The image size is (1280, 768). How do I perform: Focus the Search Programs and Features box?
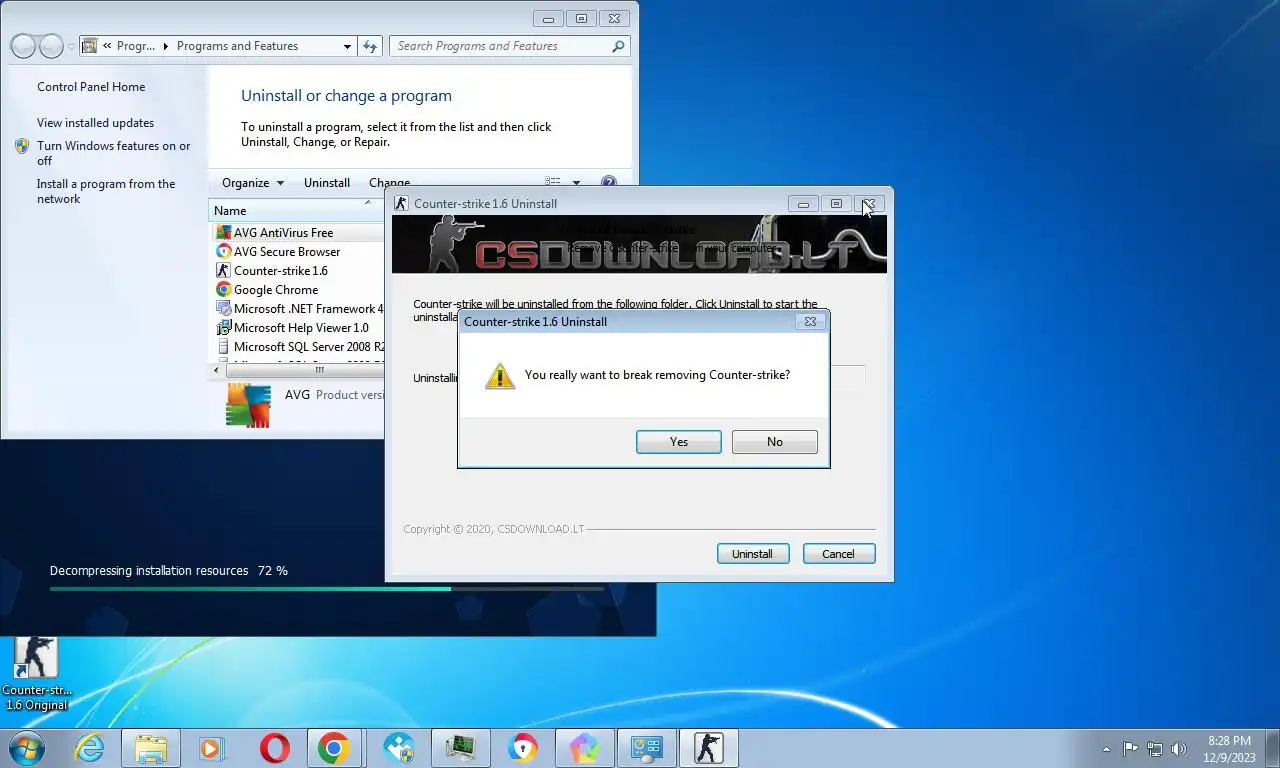(x=500, y=46)
